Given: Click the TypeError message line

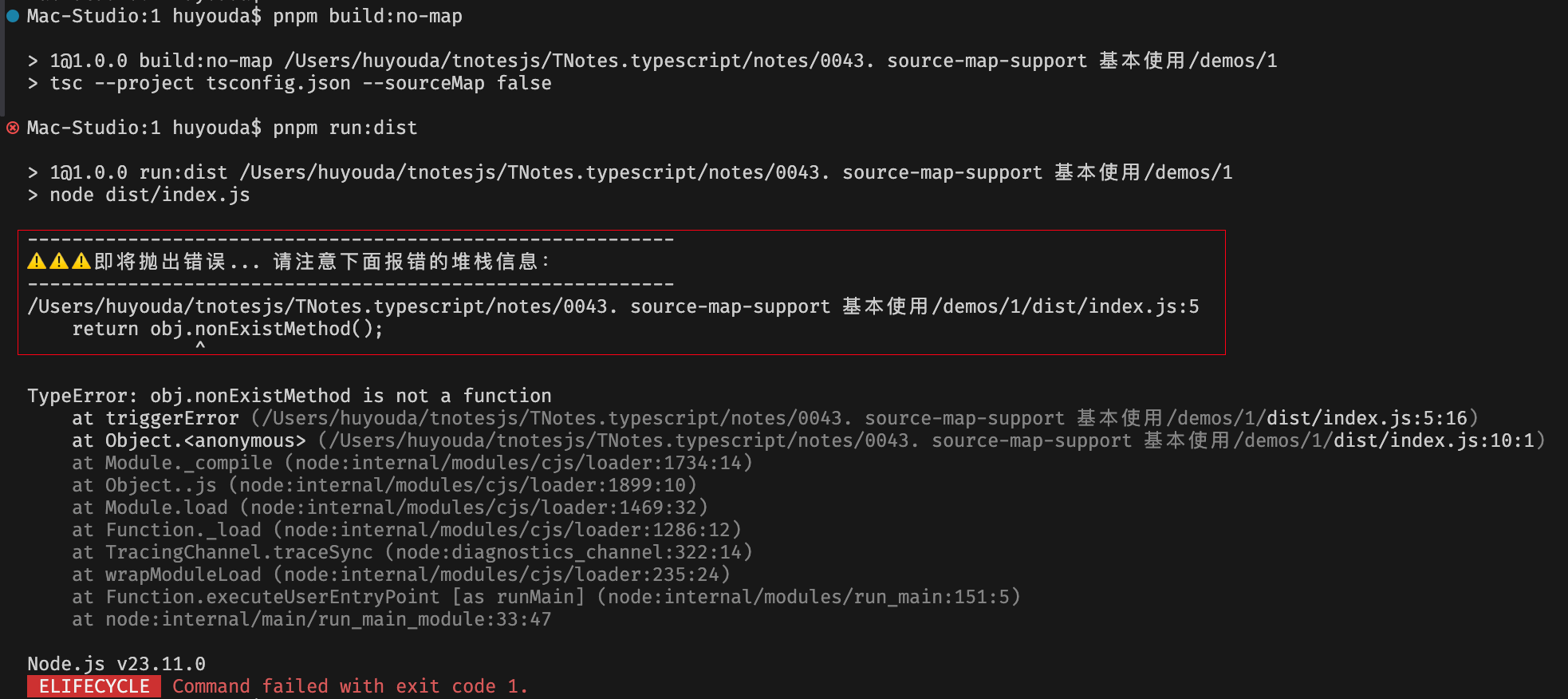Looking at the screenshot, I should (289, 396).
